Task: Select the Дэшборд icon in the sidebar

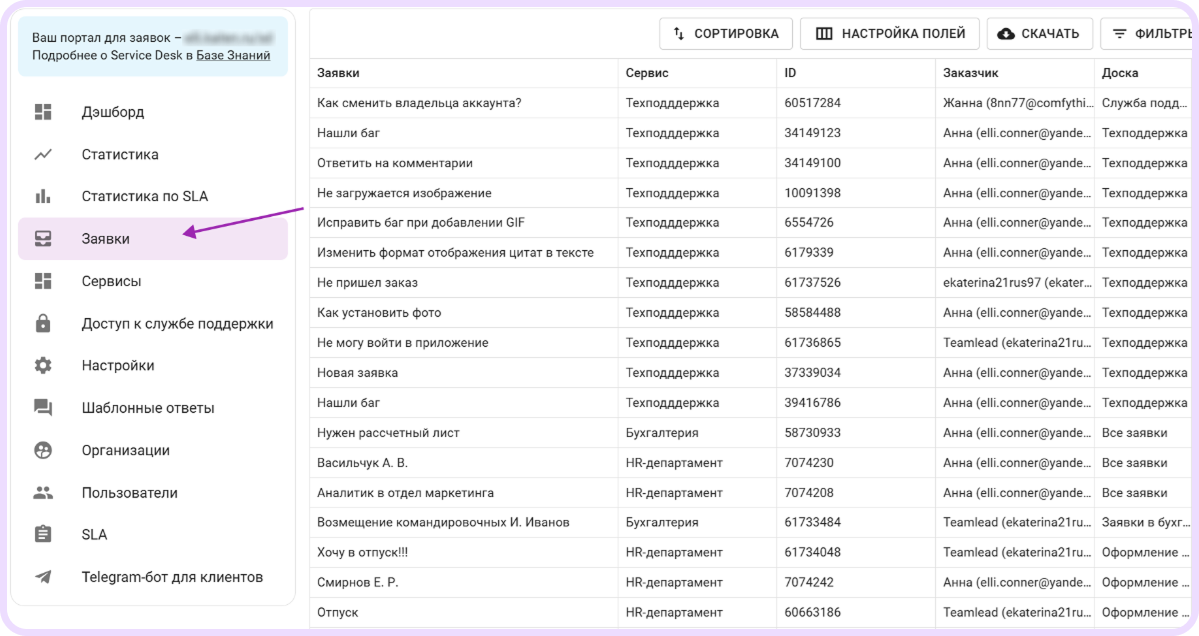Action: click(42, 111)
